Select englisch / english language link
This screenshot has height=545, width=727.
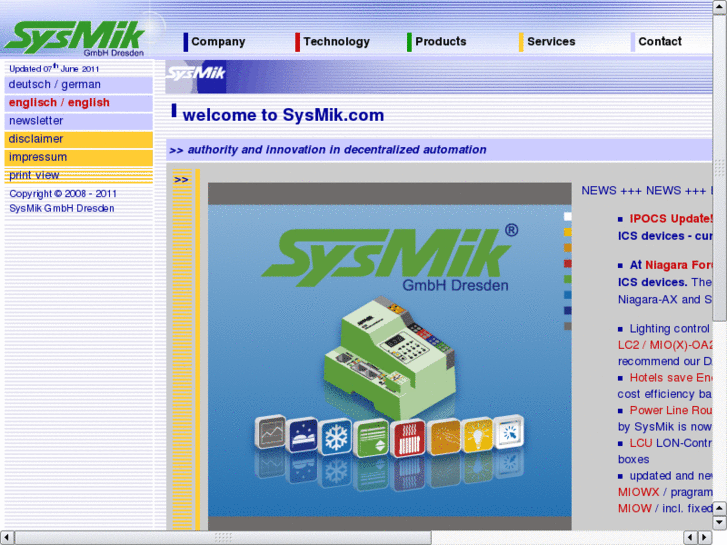point(78,103)
